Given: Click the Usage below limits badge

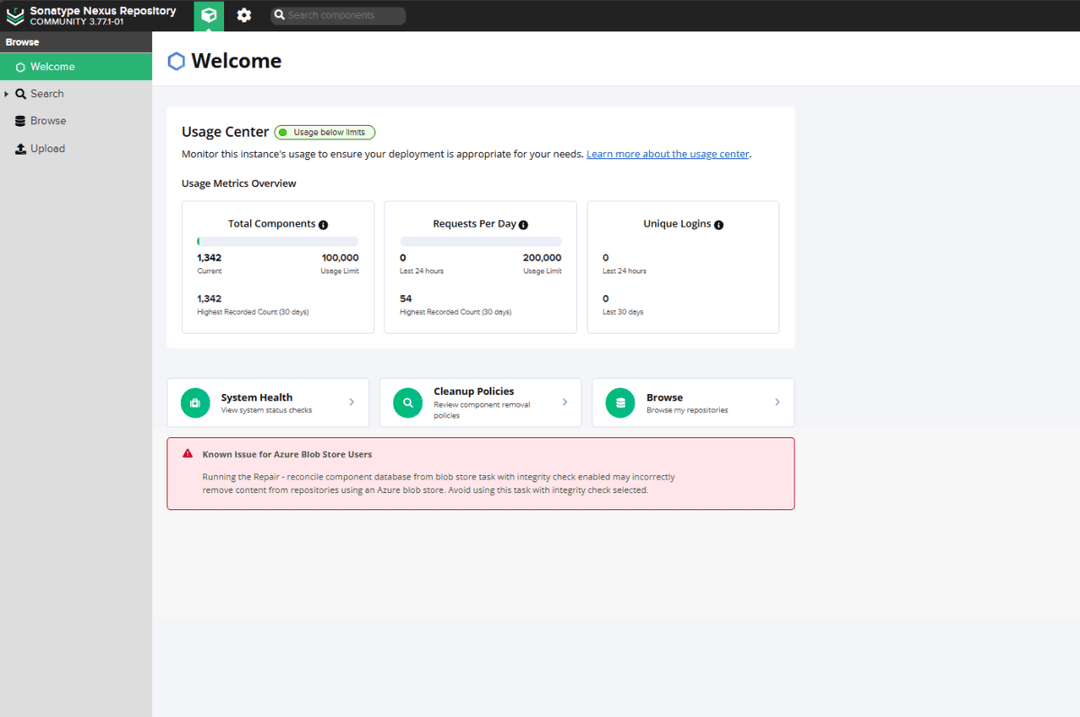Looking at the screenshot, I should 324,132.
